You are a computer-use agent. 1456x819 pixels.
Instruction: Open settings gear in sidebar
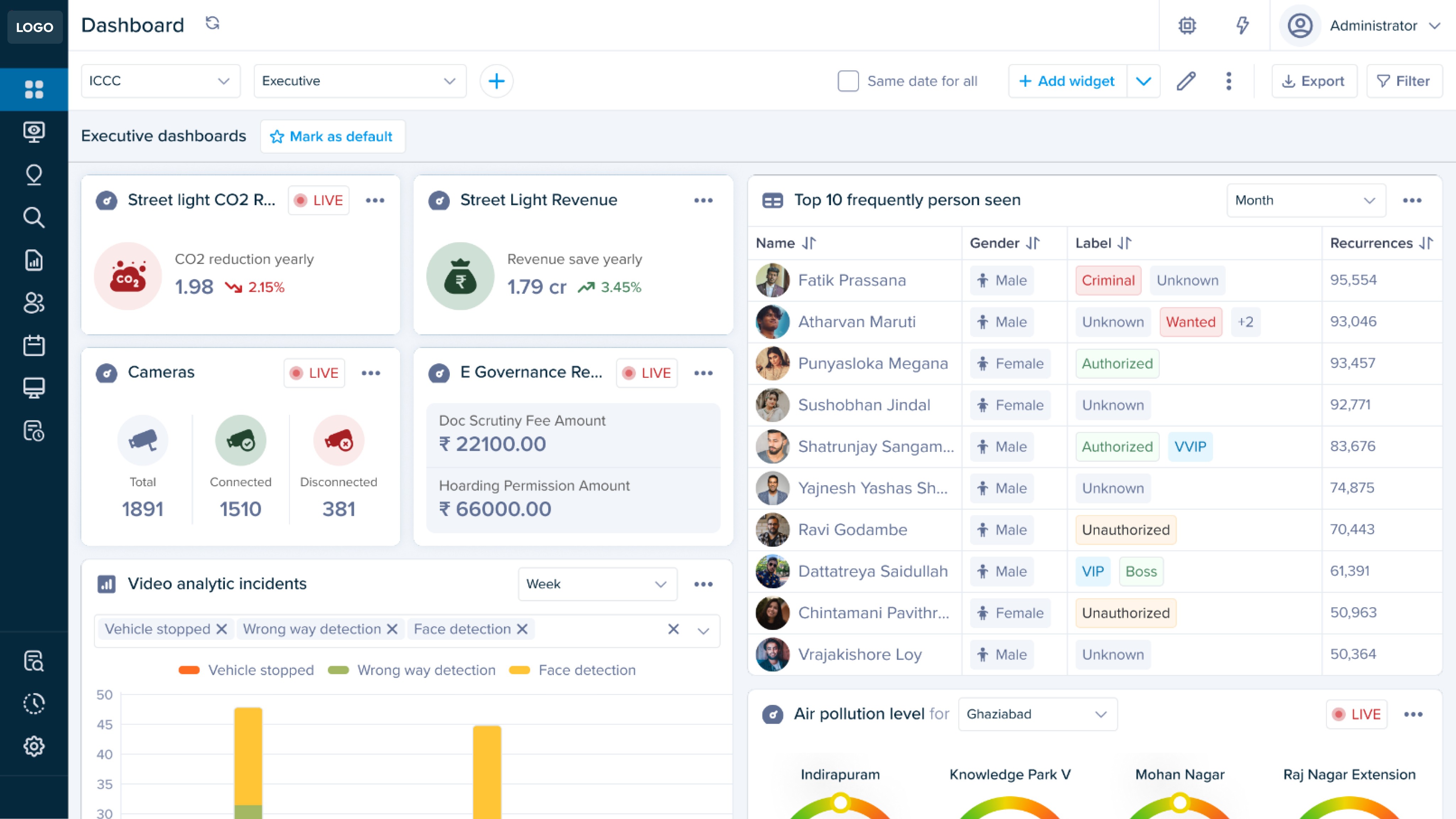click(x=34, y=746)
